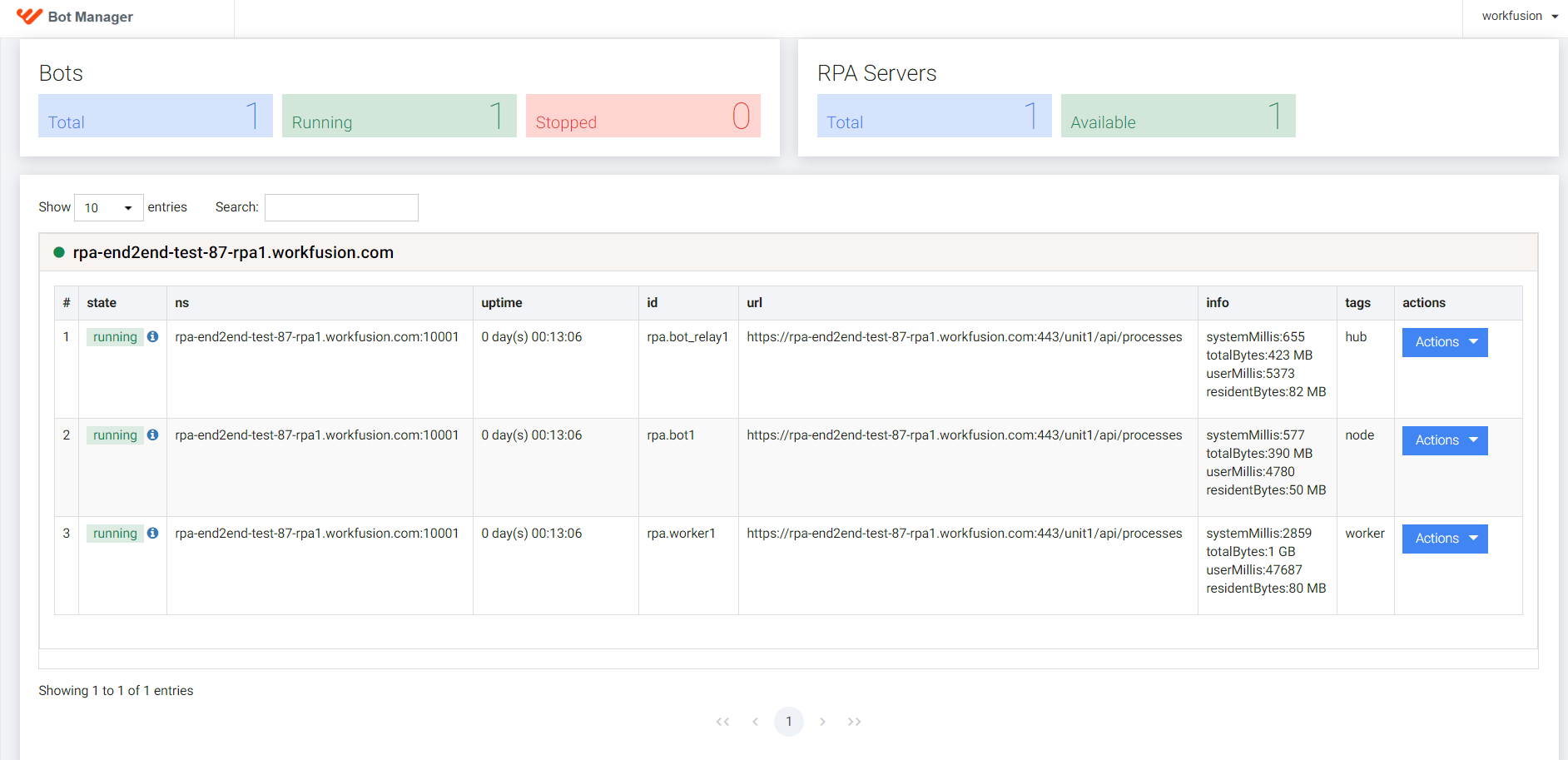Image resolution: width=1568 pixels, height=760 pixels.
Task: Click running badge in row 3
Action: point(115,534)
